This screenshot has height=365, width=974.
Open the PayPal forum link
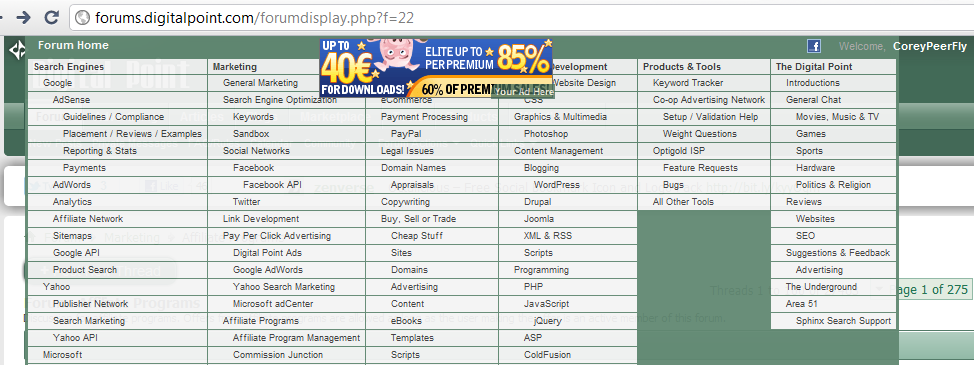point(406,133)
